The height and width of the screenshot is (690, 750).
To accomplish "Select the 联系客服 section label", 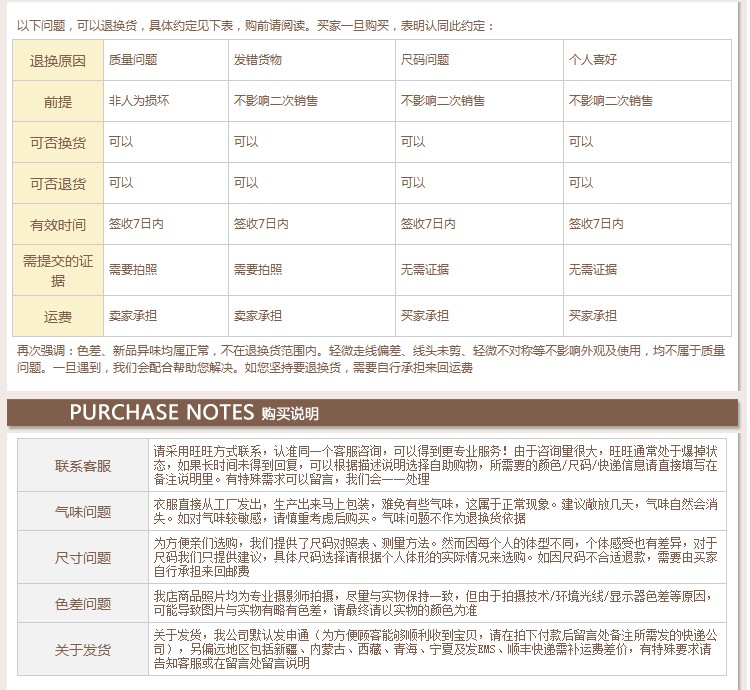I will 83,466.
